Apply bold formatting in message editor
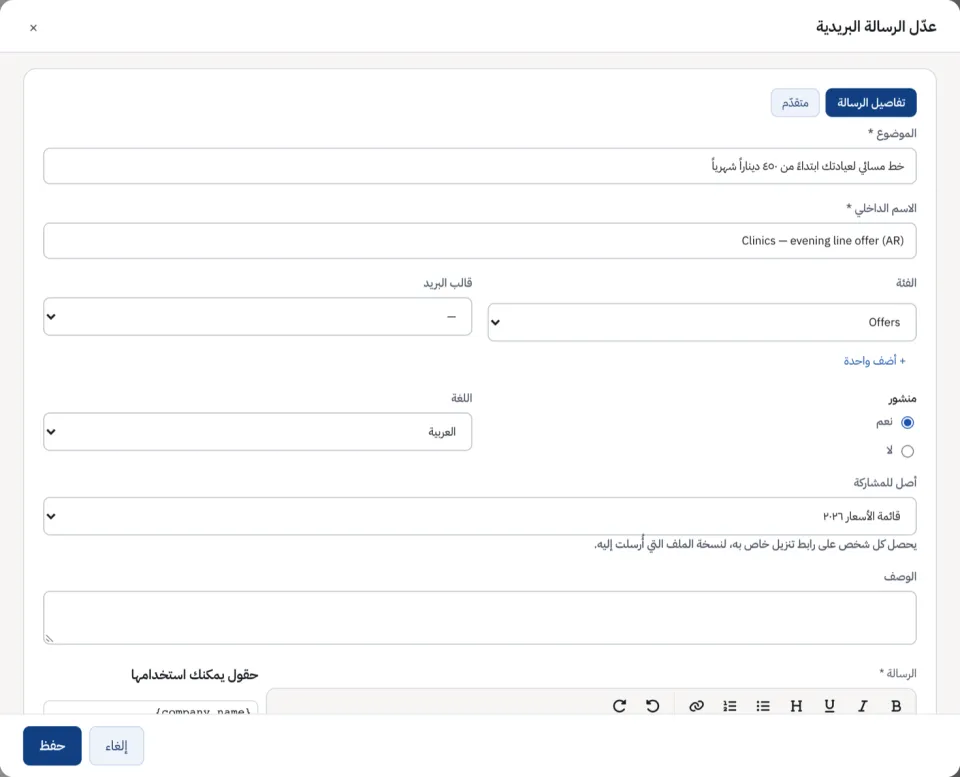The height and width of the screenshot is (777, 960). coord(896,706)
